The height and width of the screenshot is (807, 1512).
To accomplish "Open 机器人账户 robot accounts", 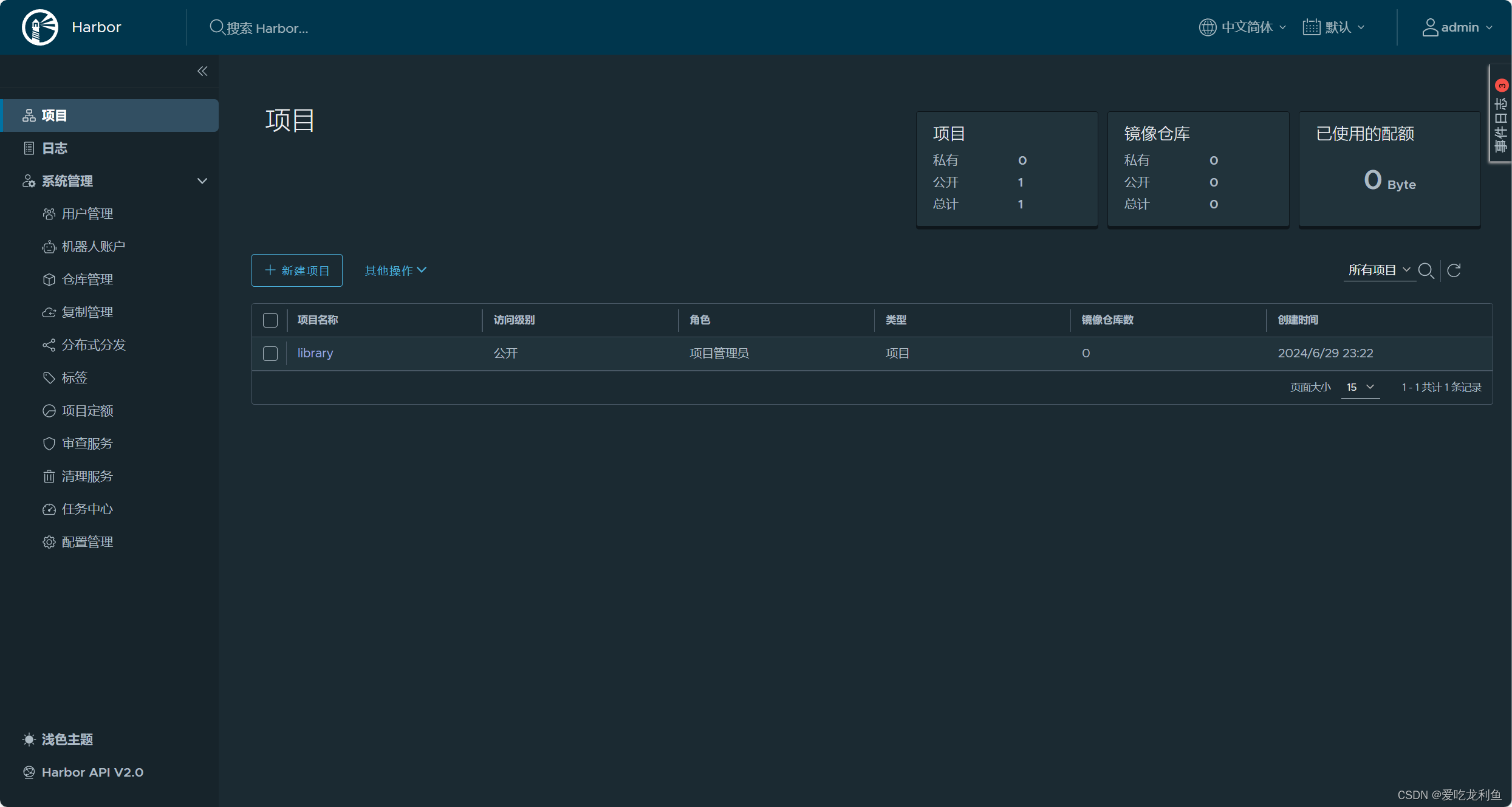I will tap(93, 247).
